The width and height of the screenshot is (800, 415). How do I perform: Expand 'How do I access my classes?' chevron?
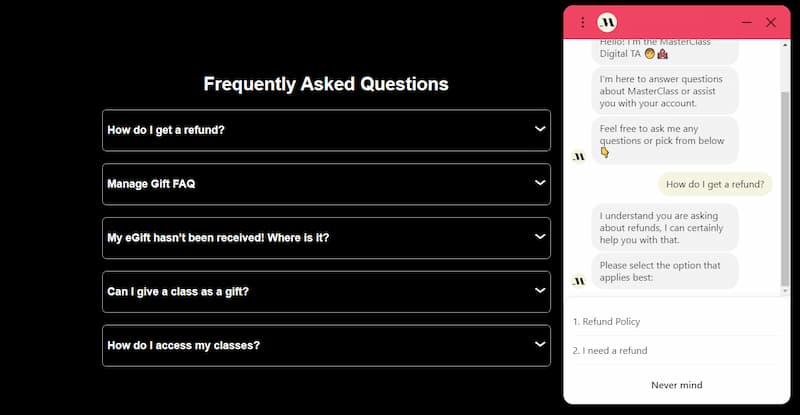coord(540,345)
